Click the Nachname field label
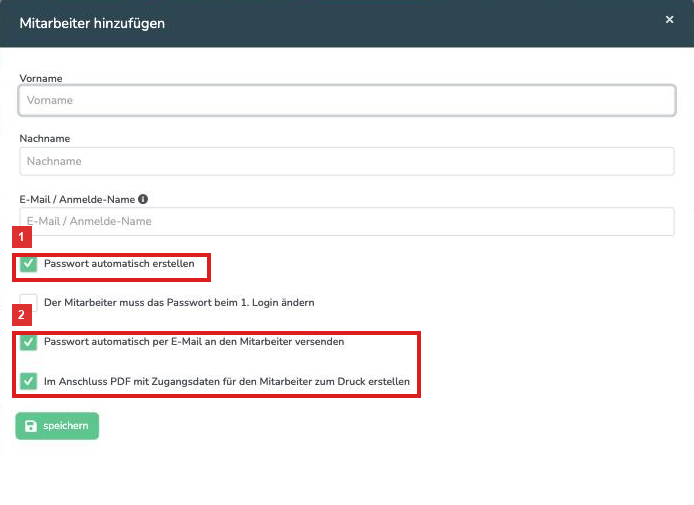This screenshot has width=694, height=505. tap(45, 139)
